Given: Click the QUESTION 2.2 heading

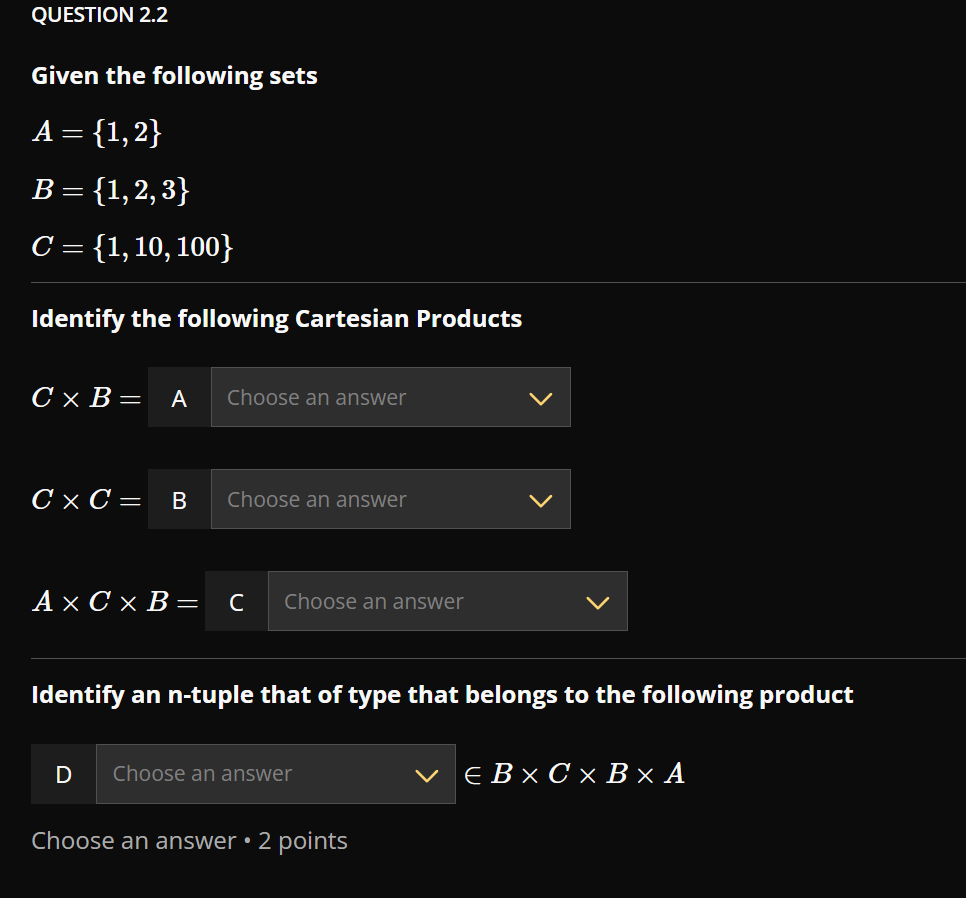Looking at the screenshot, I should 99,15.
